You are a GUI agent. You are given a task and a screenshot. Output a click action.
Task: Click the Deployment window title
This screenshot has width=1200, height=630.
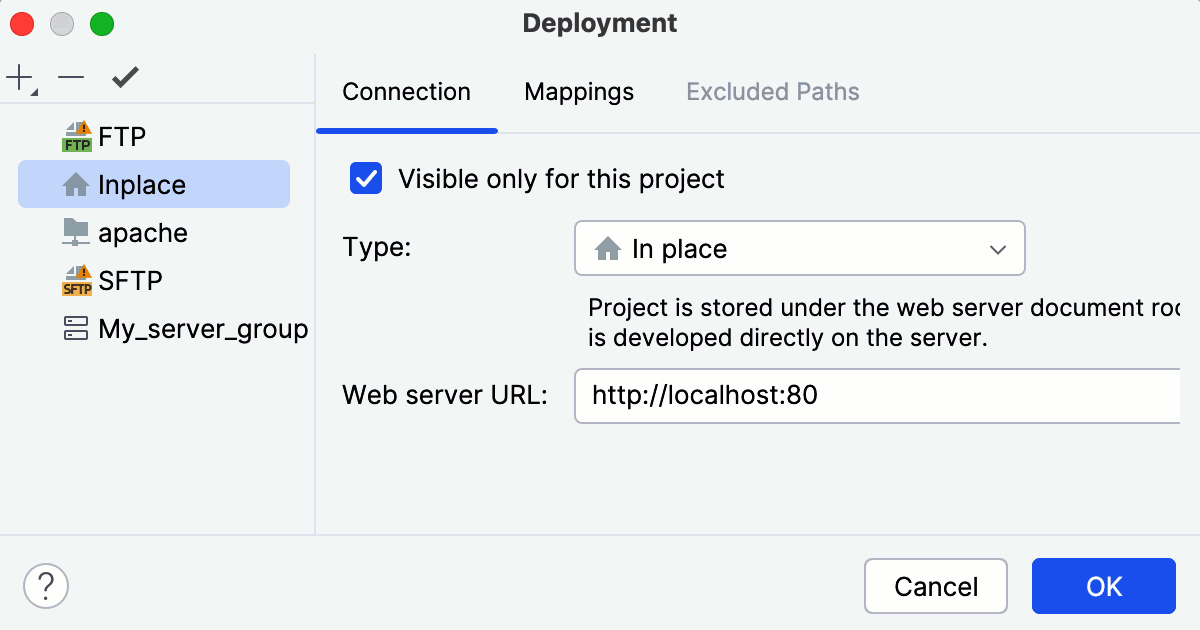pyautogui.click(x=600, y=23)
